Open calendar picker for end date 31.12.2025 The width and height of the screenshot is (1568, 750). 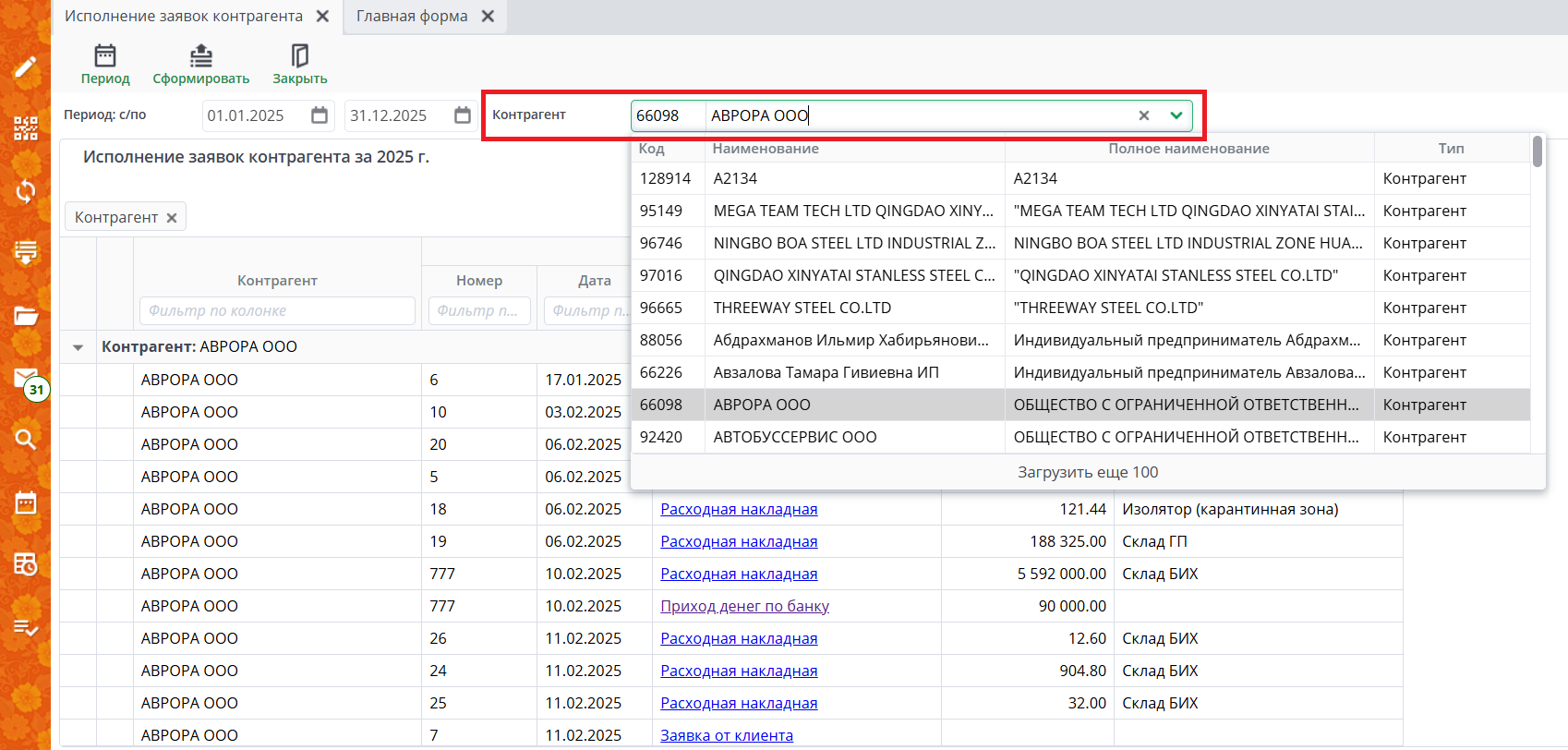463,115
